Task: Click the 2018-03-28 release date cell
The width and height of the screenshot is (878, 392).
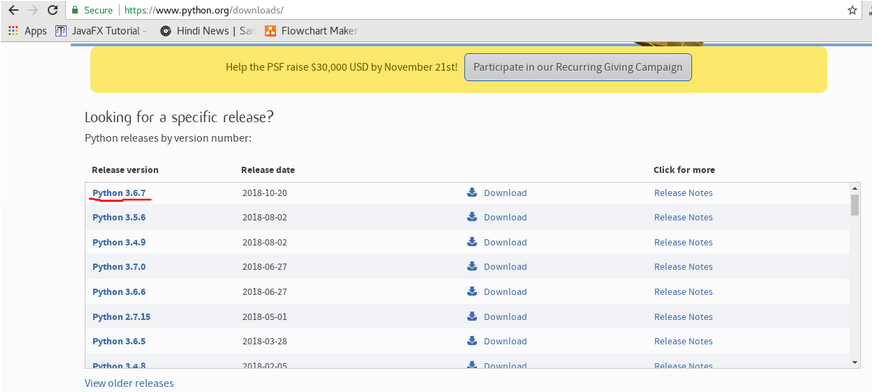Action: click(264, 341)
